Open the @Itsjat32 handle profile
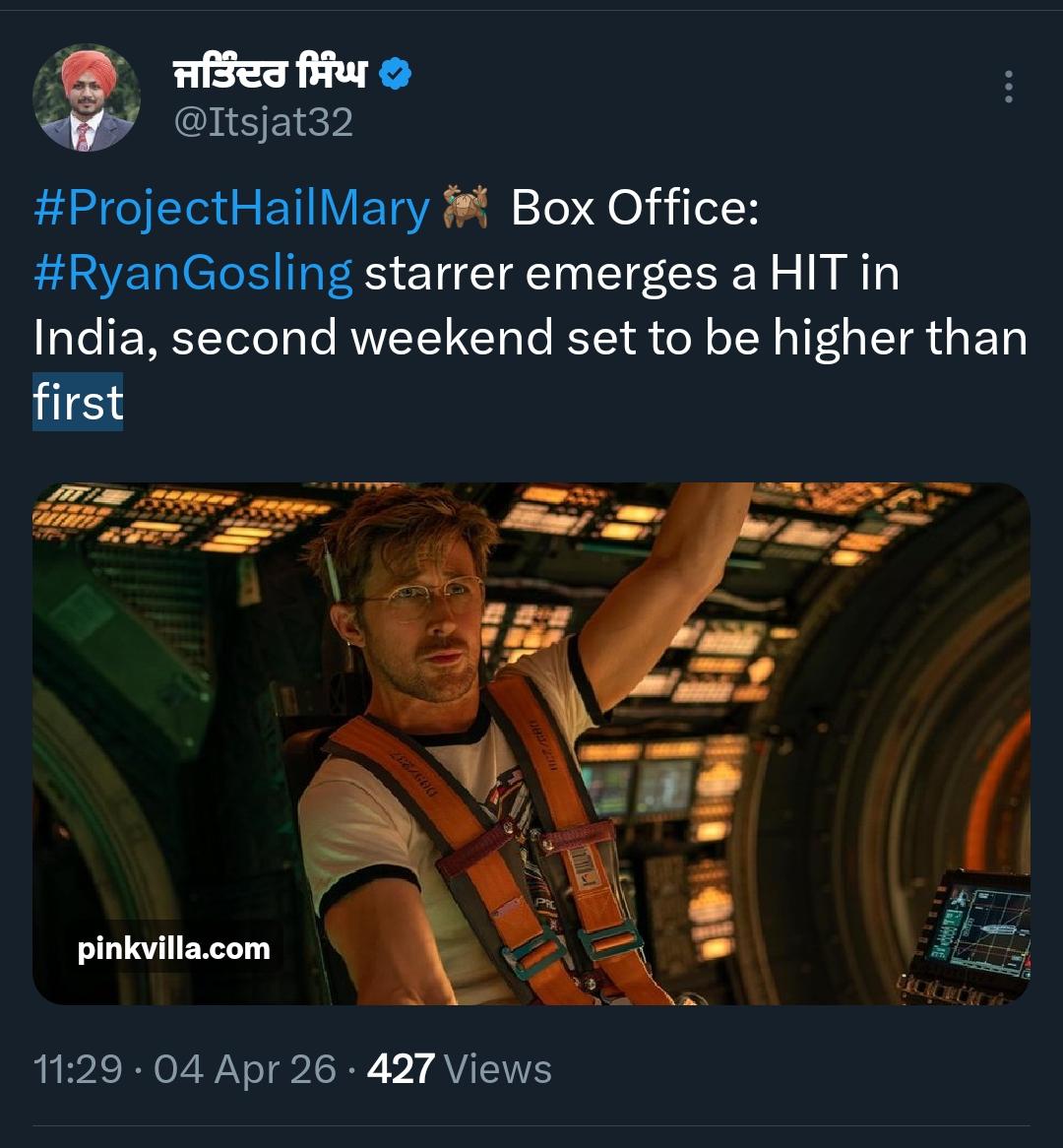This screenshot has height=1148, width=1063. click(x=263, y=123)
